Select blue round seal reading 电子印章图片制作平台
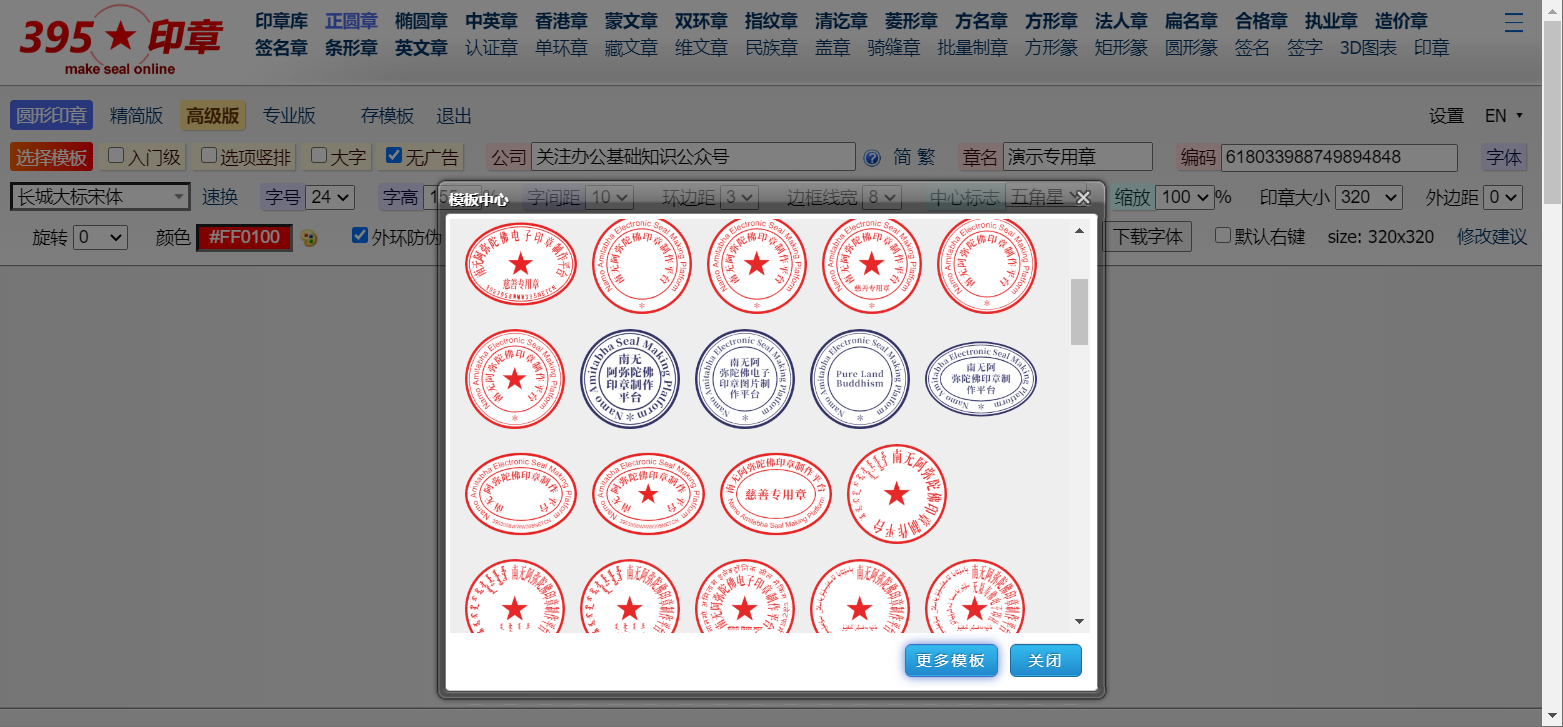The image size is (1563, 727). click(x=745, y=379)
